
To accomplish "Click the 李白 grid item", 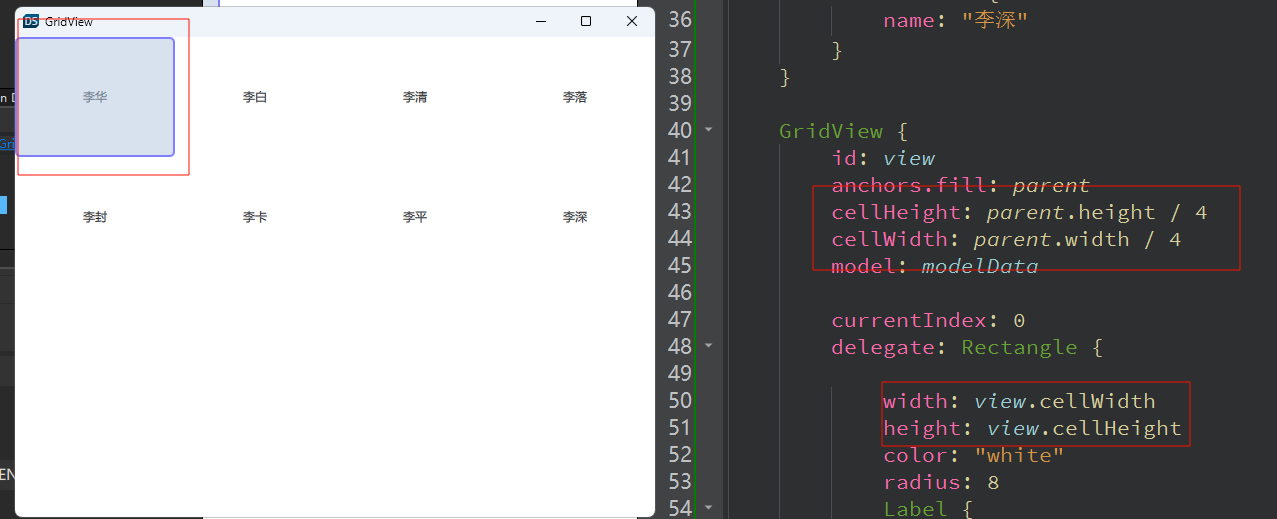I will pos(255,97).
